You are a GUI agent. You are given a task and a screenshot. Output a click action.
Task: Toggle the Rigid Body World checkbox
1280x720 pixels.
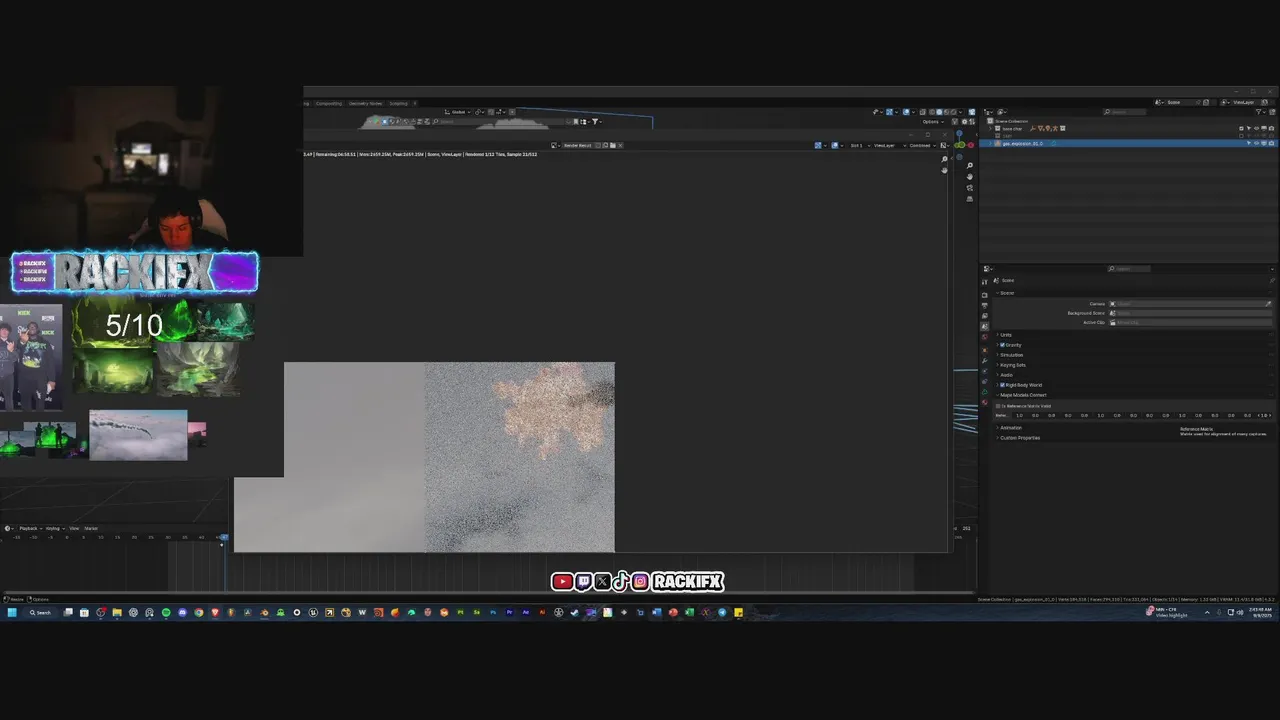tap(1002, 385)
